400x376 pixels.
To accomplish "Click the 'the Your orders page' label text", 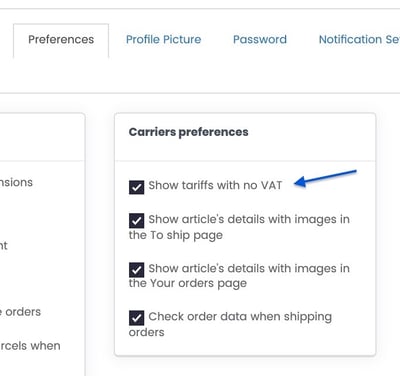I will click(x=188, y=284).
